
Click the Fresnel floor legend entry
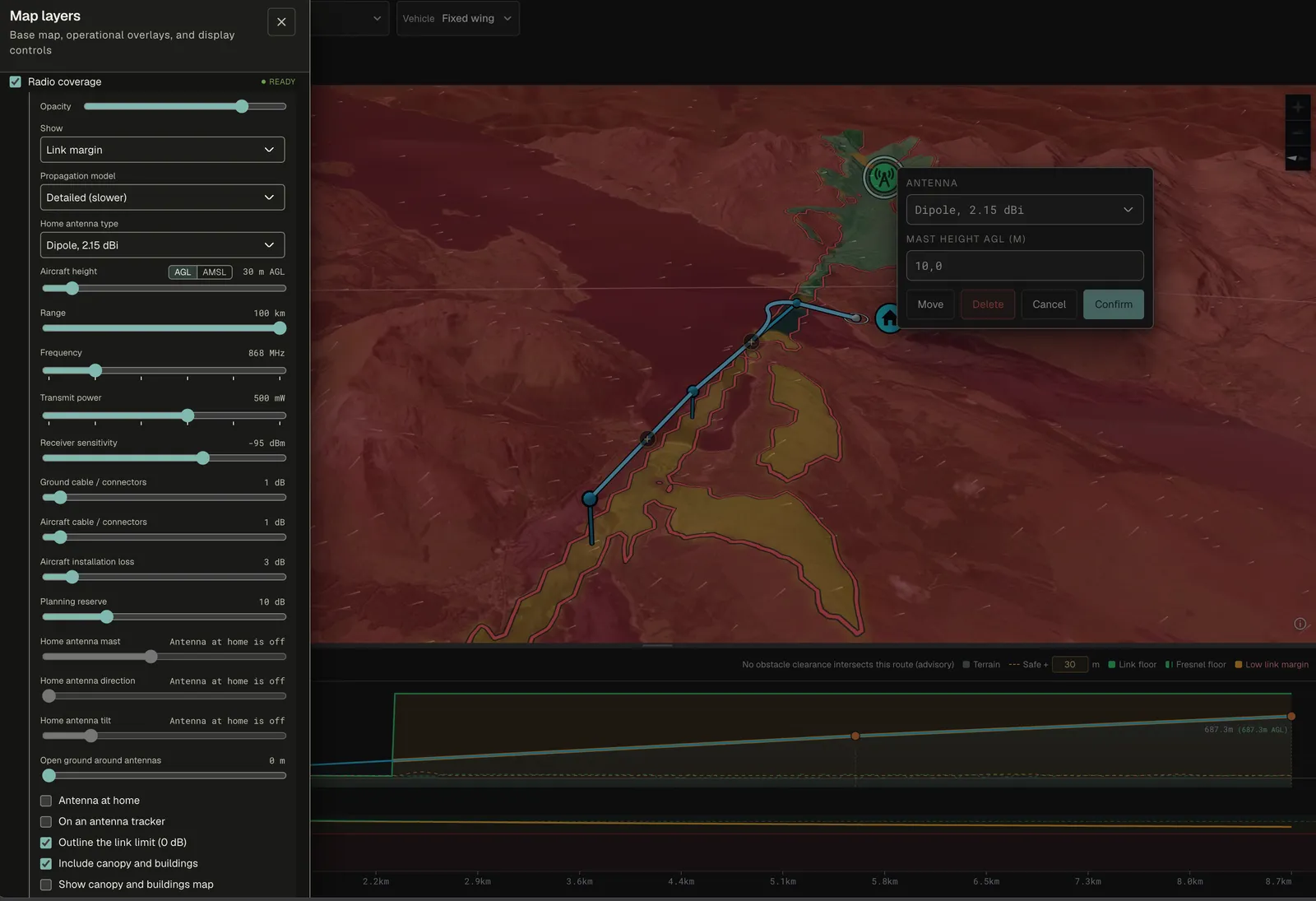click(1195, 665)
